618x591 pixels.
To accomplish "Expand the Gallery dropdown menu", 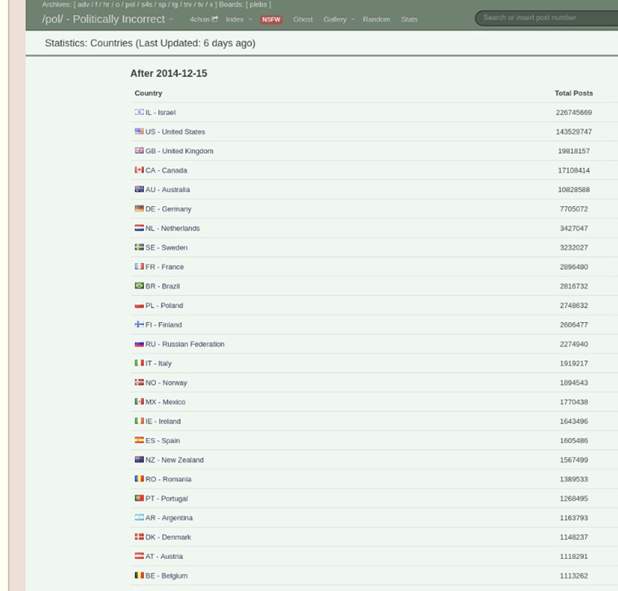I will [353, 19].
